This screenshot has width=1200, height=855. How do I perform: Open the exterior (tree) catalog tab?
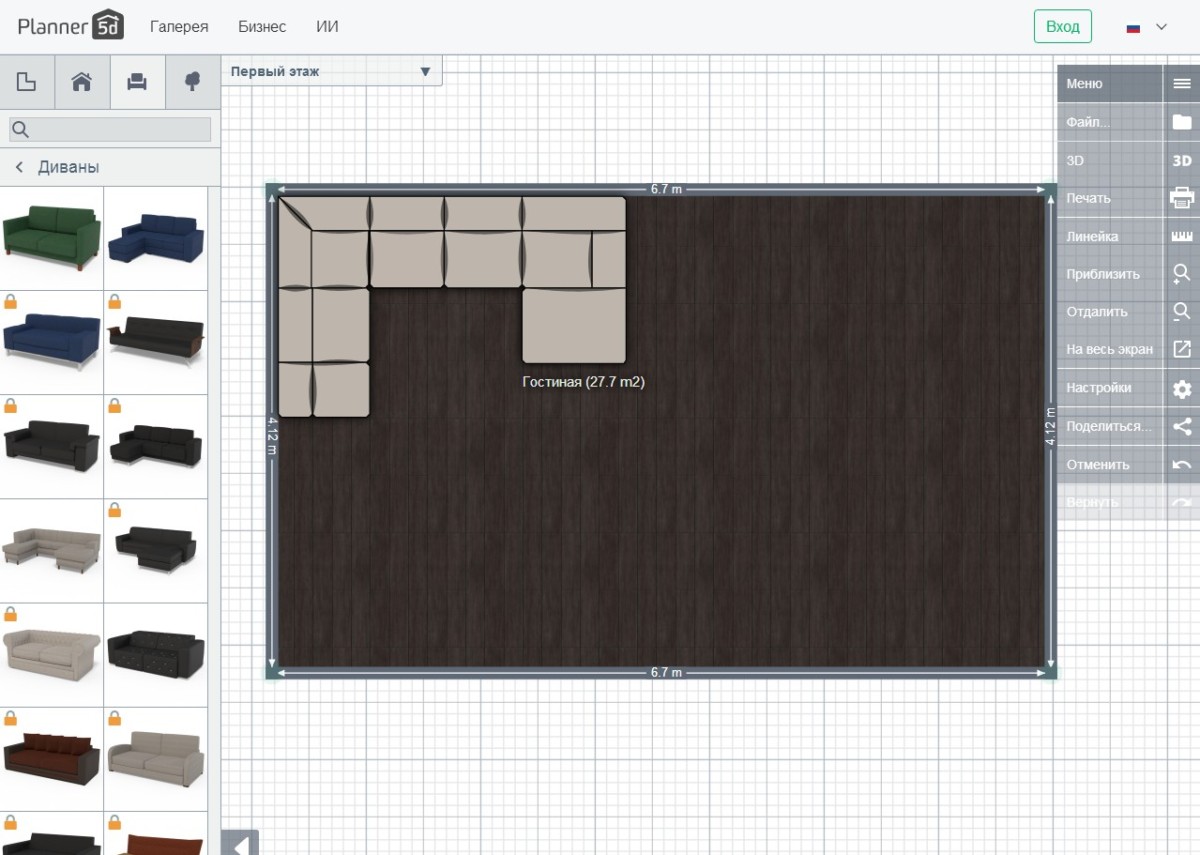tap(193, 82)
